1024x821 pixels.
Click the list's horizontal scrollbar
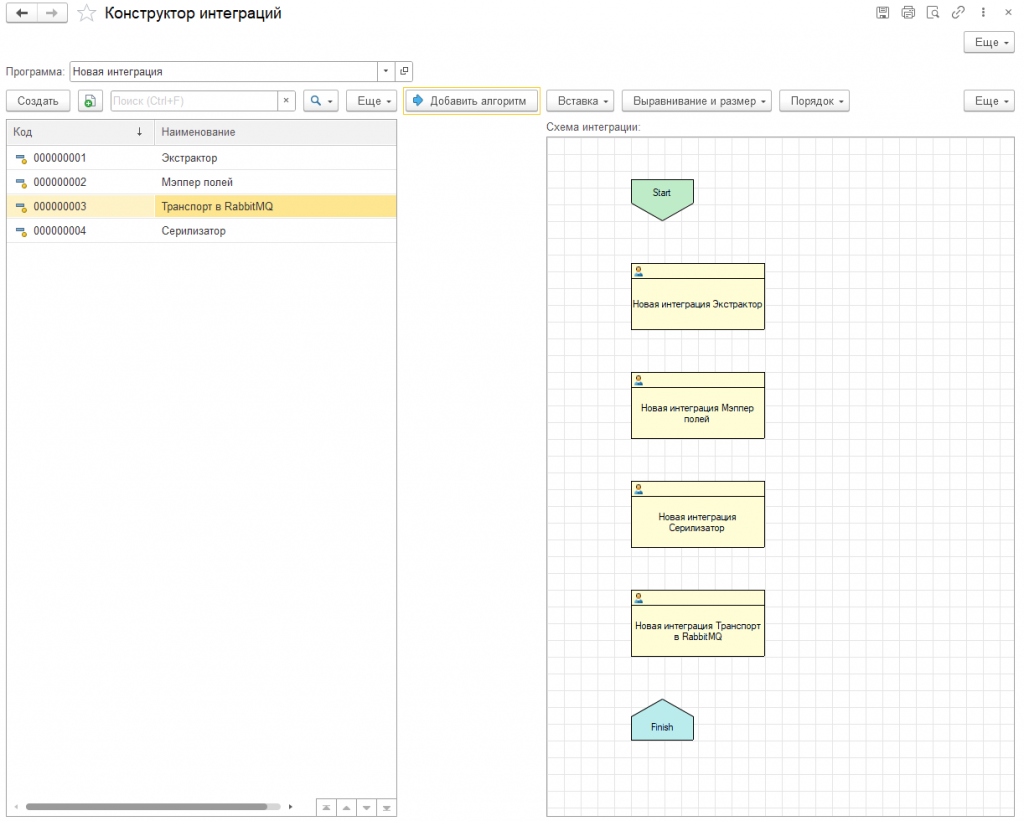point(146,806)
